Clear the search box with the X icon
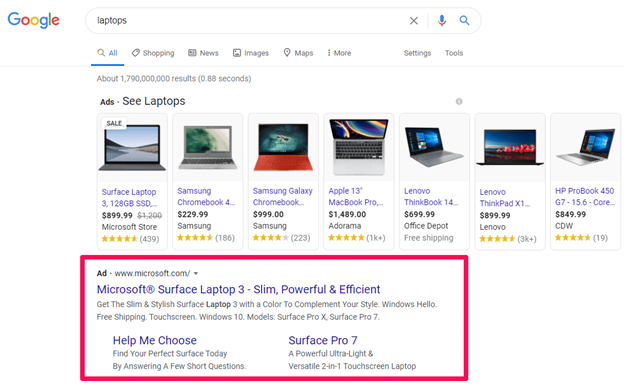 pyautogui.click(x=414, y=20)
